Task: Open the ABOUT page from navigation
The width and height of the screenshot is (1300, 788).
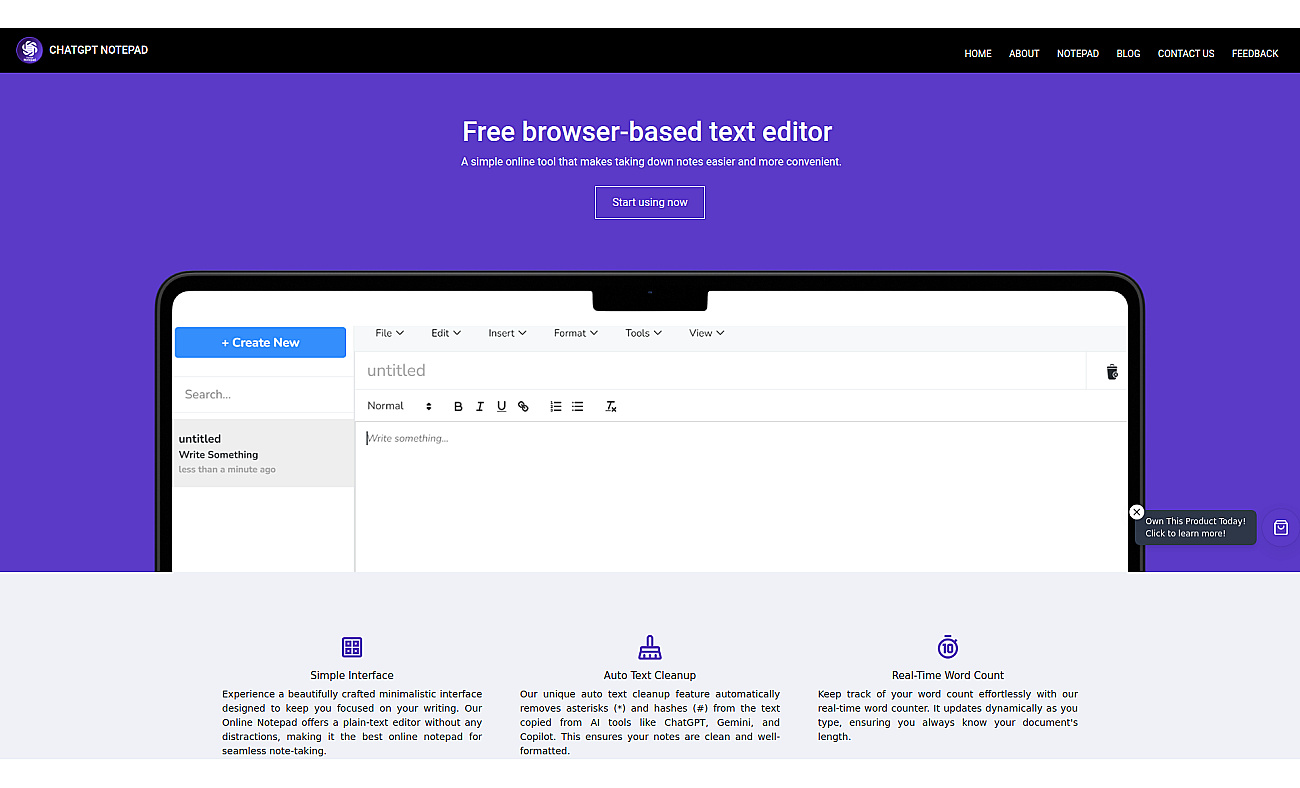Action: [x=1024, y=54]
